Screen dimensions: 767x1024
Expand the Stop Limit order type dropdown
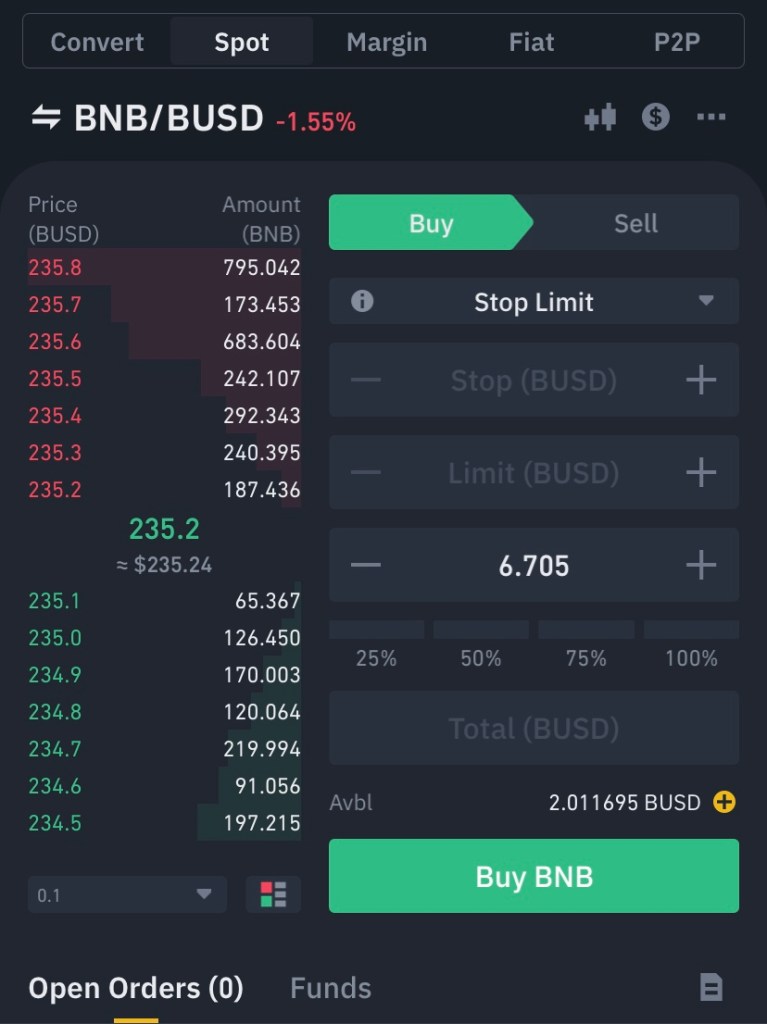(x=706, y=302)
